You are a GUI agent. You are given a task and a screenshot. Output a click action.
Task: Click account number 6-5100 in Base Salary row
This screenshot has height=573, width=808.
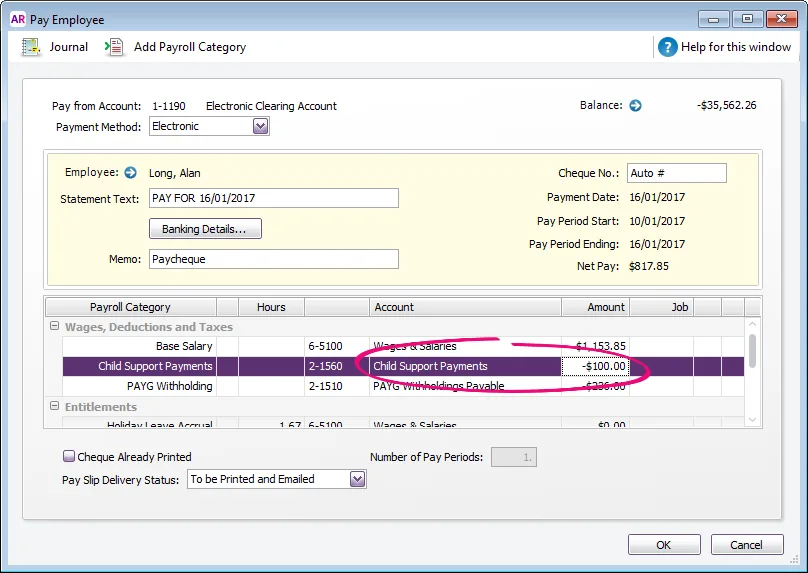[x=325, y=346]
